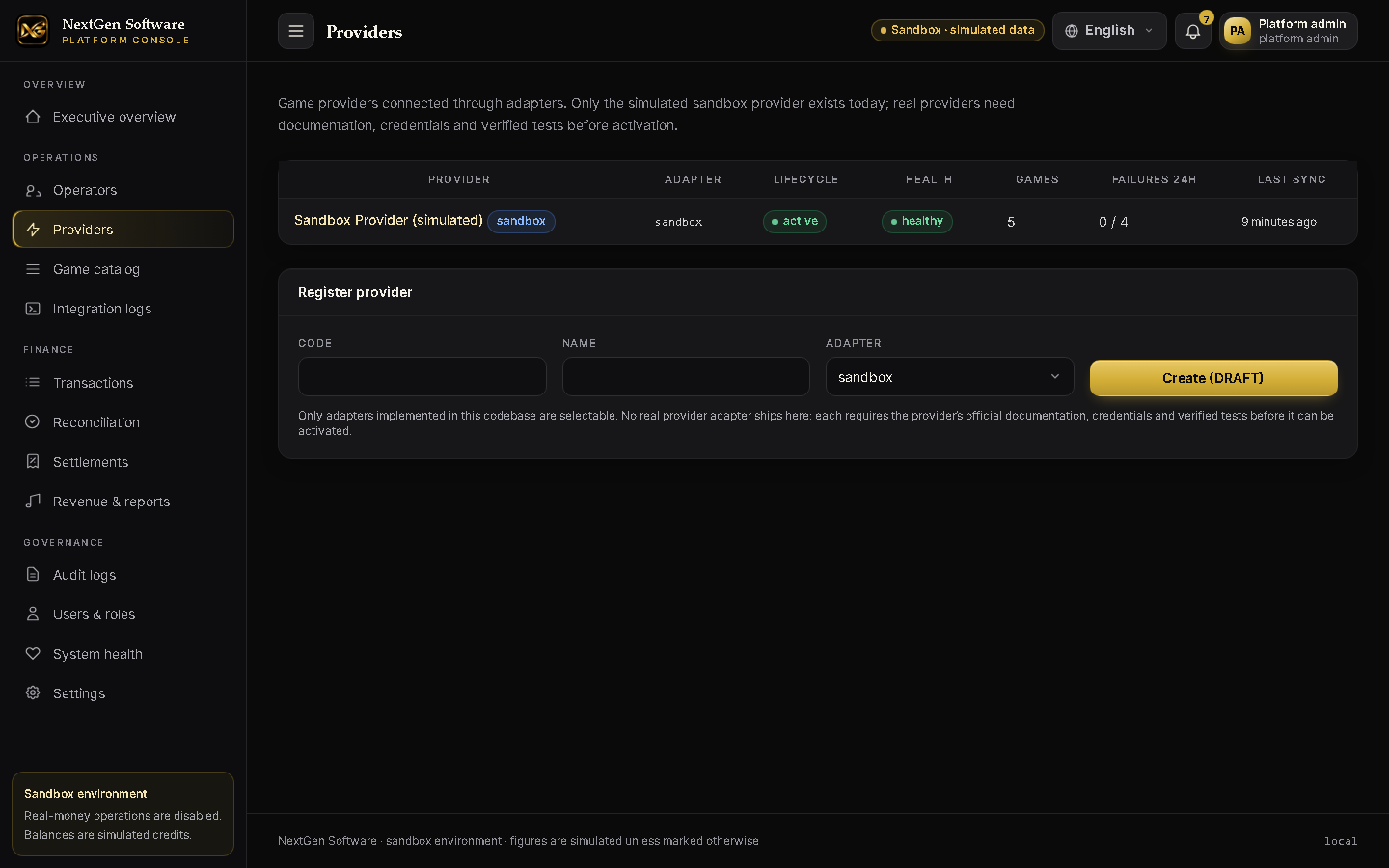This screenshot has width=1389, height=868.
Task: Open the English language dropdown
Action: [1109, 31]
